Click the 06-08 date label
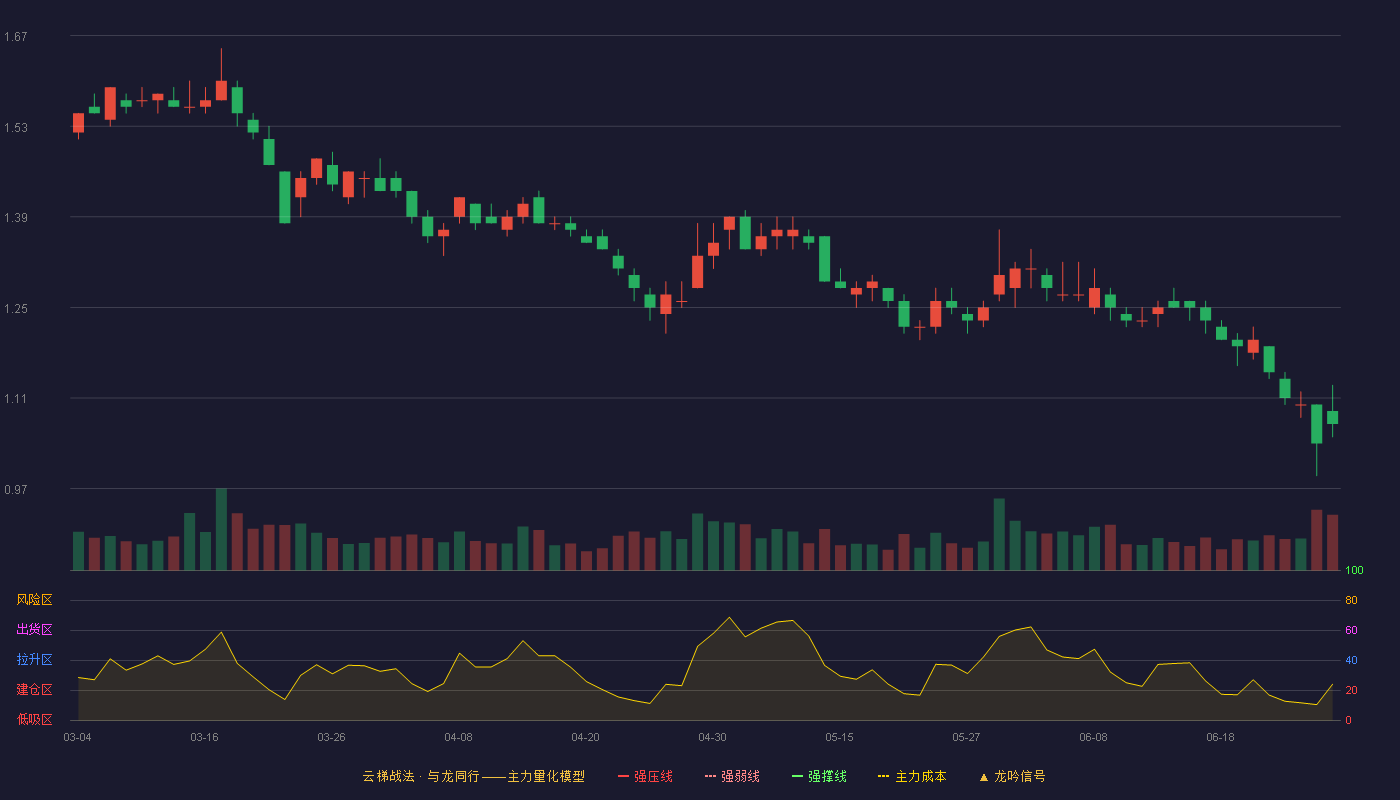This screenshot has width=1400, height=800. click(1093, 737)
